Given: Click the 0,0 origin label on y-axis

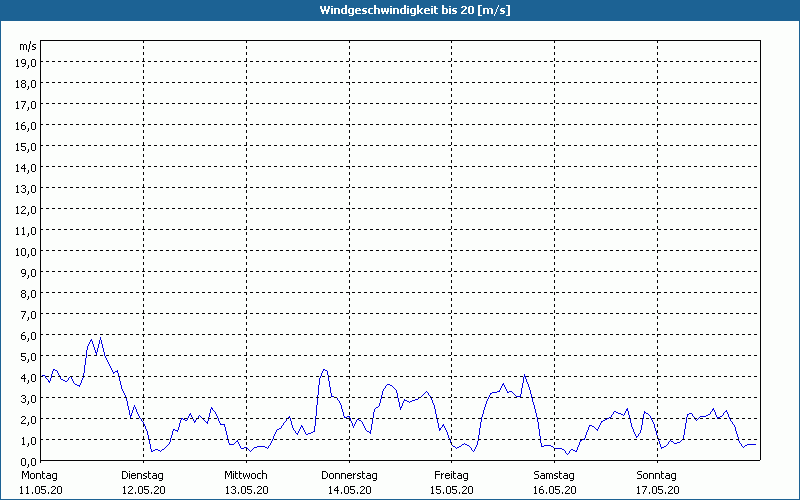Looking at the screenshot, I should [29, 461].
